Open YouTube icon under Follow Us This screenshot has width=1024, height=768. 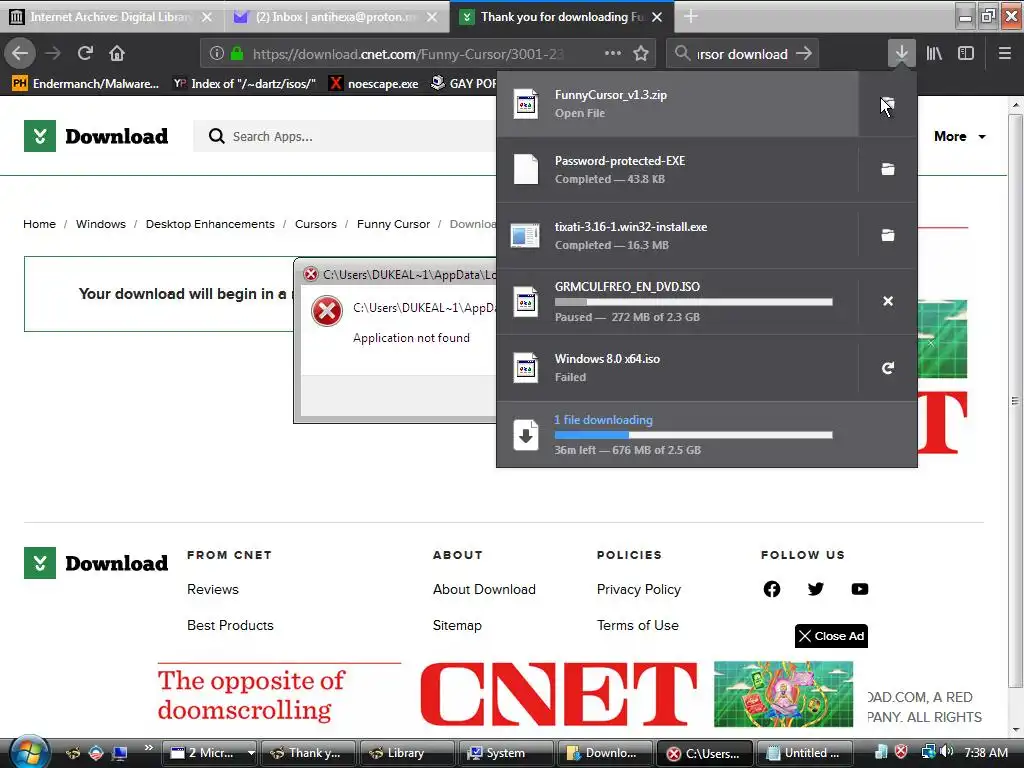click(860, 589)
